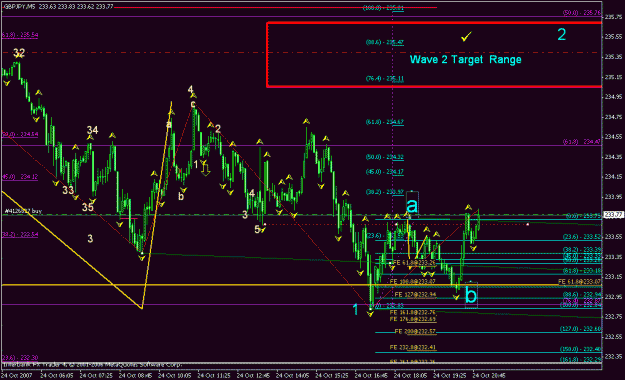This screenshot has height=380, width=625.
Task: Select Fibonacci label (61.8) - 234.67
Action: click(x=385, y=122)
